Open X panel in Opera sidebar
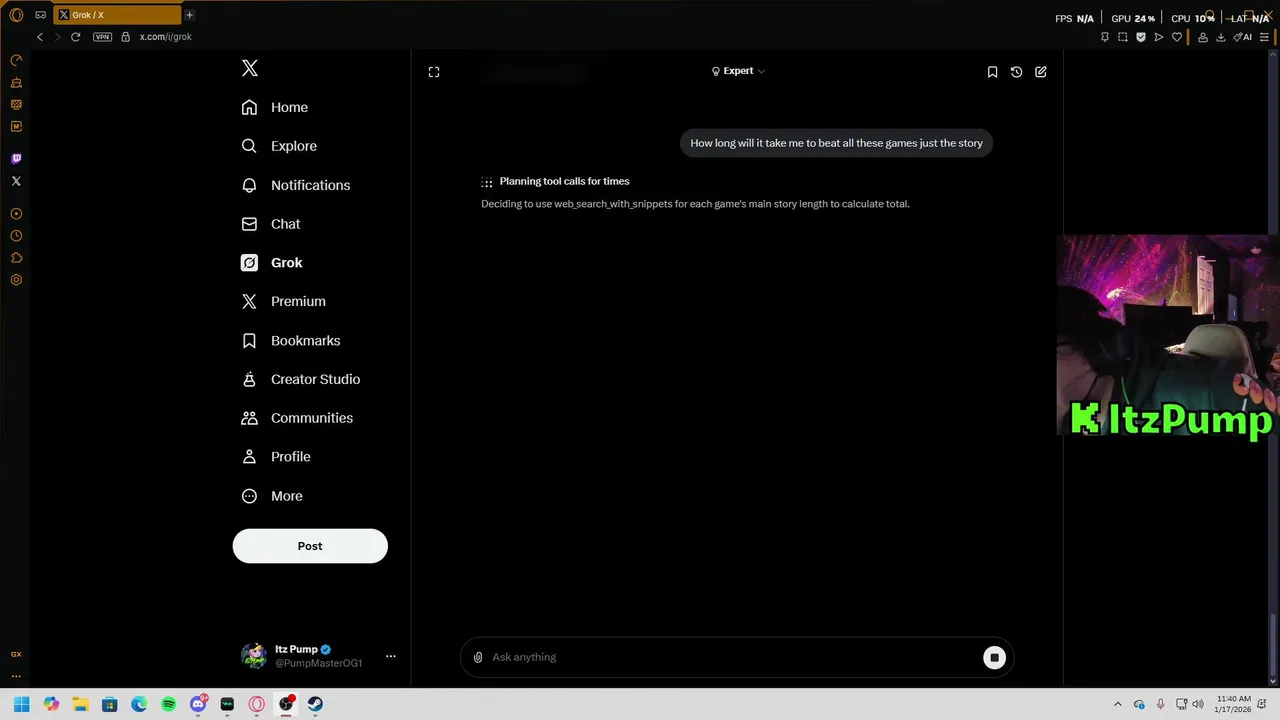The image size is (1280, 720). click(16, 181)
